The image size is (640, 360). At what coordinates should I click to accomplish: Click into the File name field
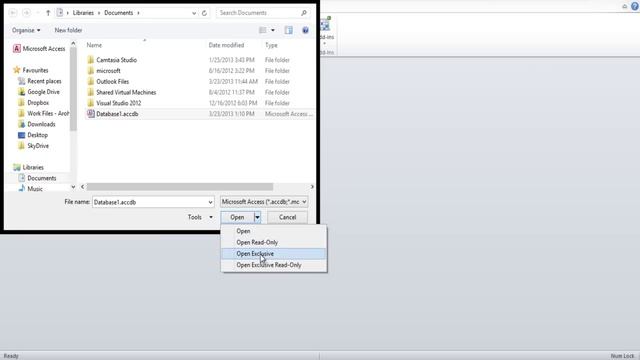point(149,202)
